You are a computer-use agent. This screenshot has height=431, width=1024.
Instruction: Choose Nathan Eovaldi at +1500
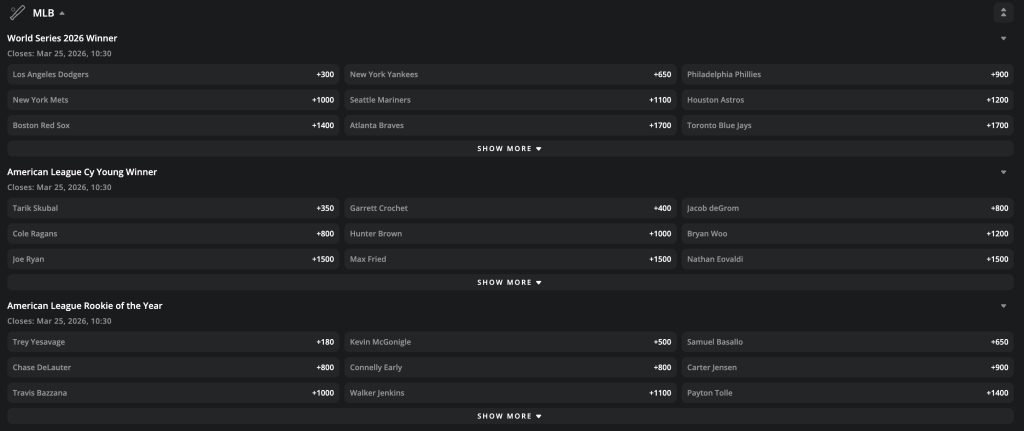848,259
